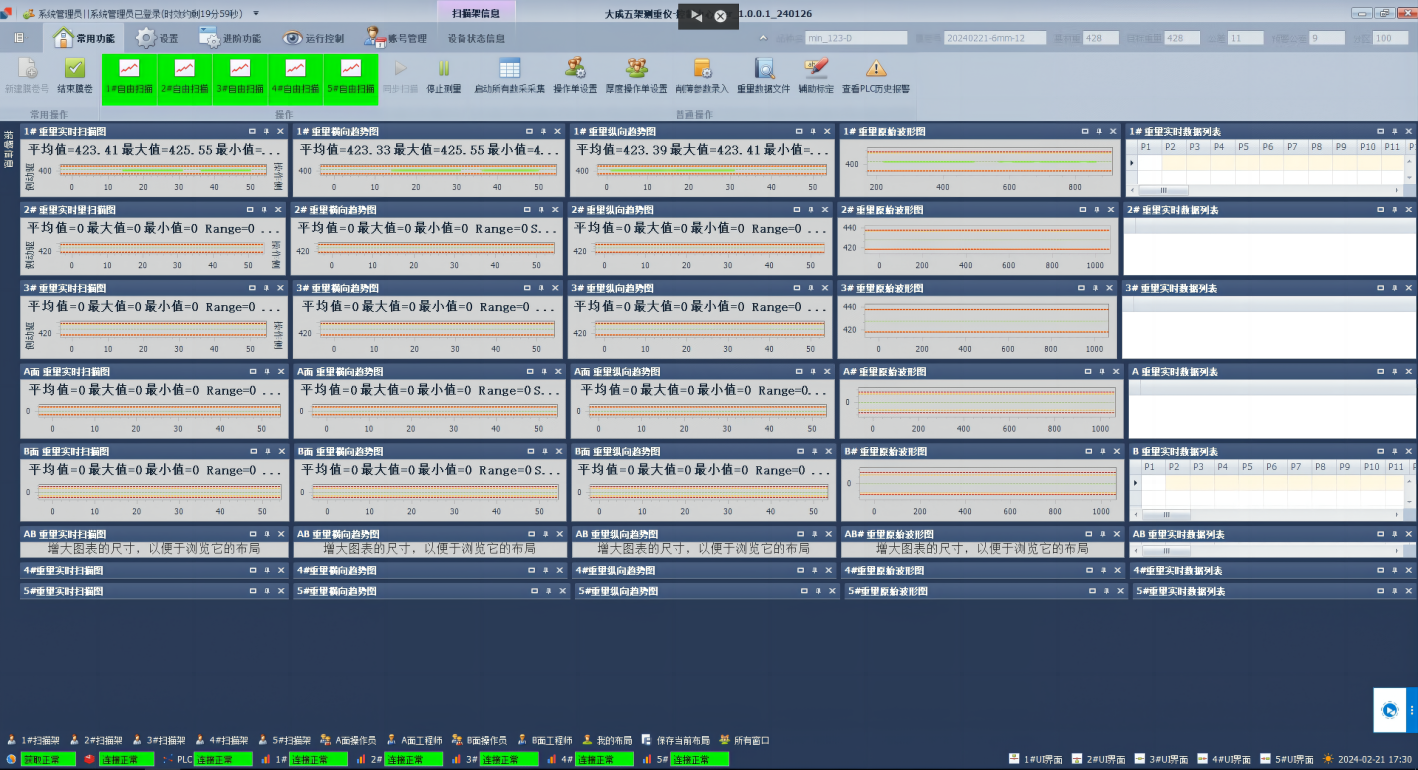Open the 运行控制 ribbon tab
This screenshot has width=1418, height=770.
click(312, 38)
